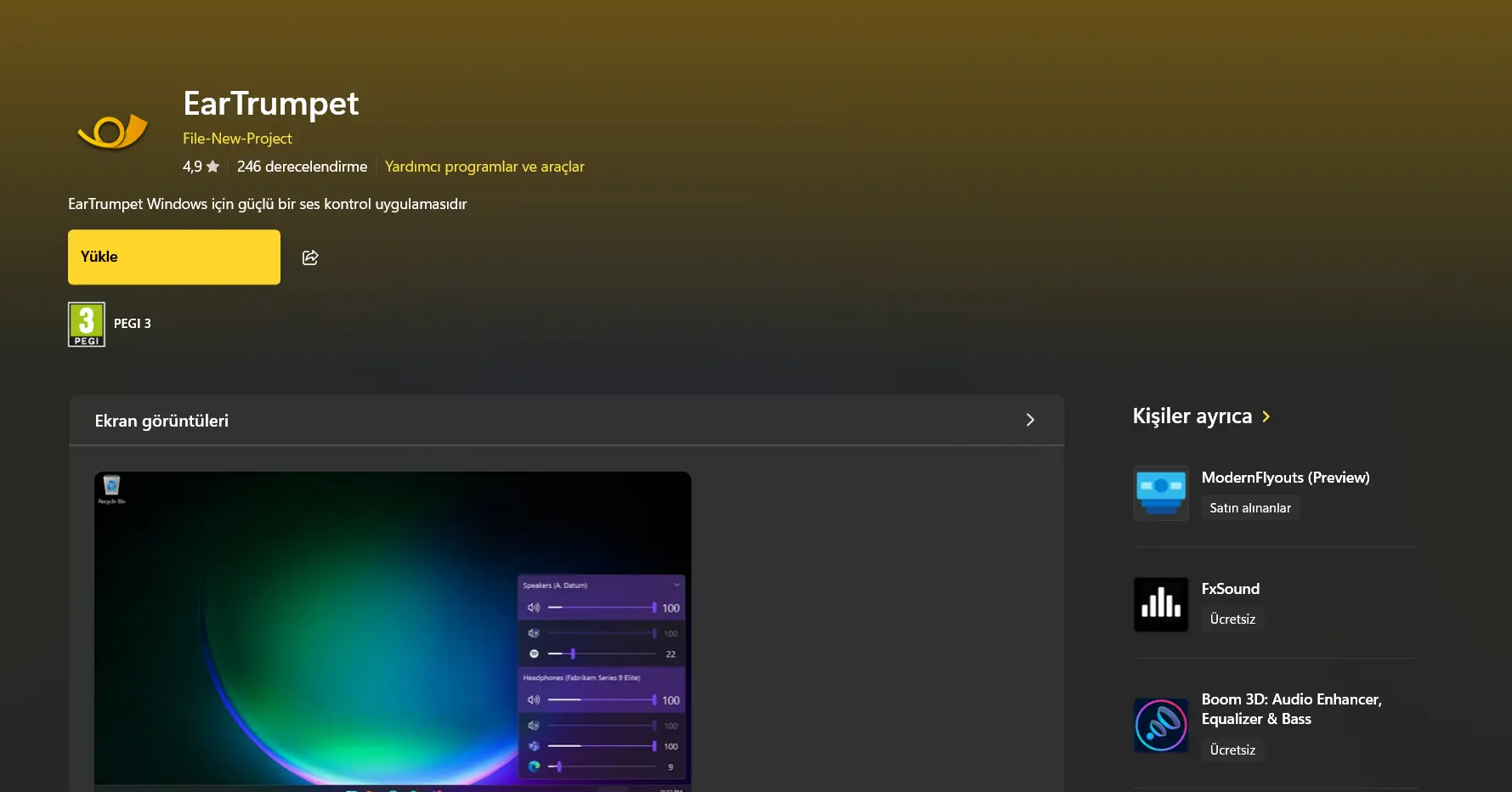Viewport: 1512px width, 792px height.
Task: Click the EarTrumpet app title
Action: coord(271,104)
